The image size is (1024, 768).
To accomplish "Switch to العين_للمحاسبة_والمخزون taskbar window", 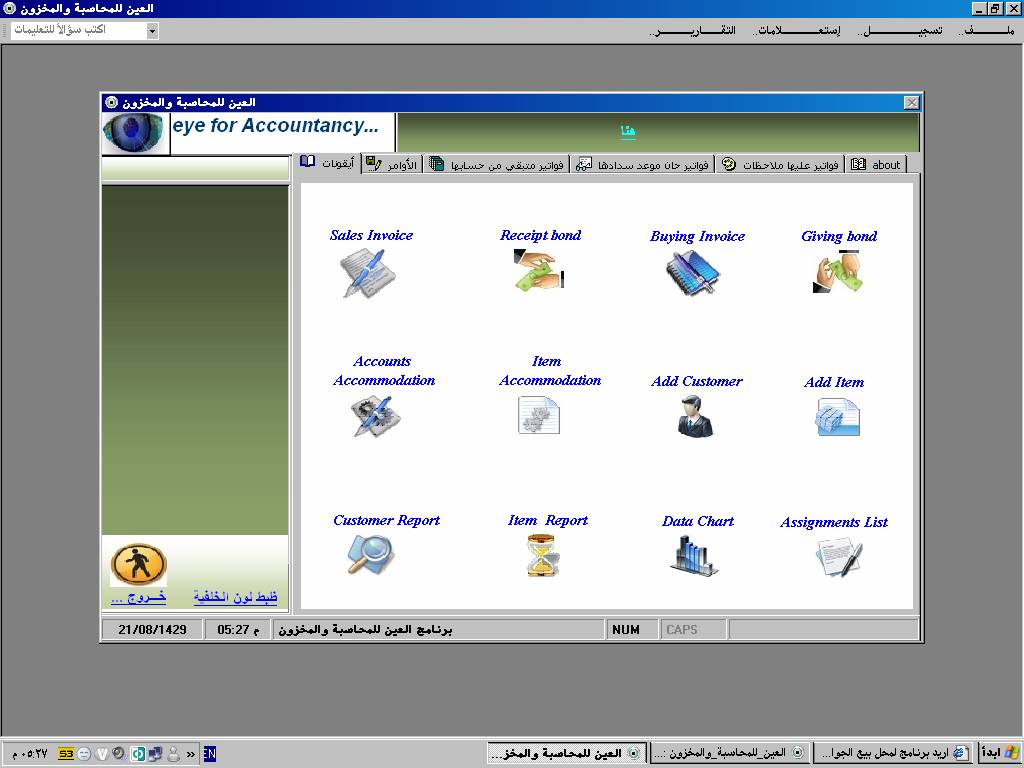I will pos(730,754).
